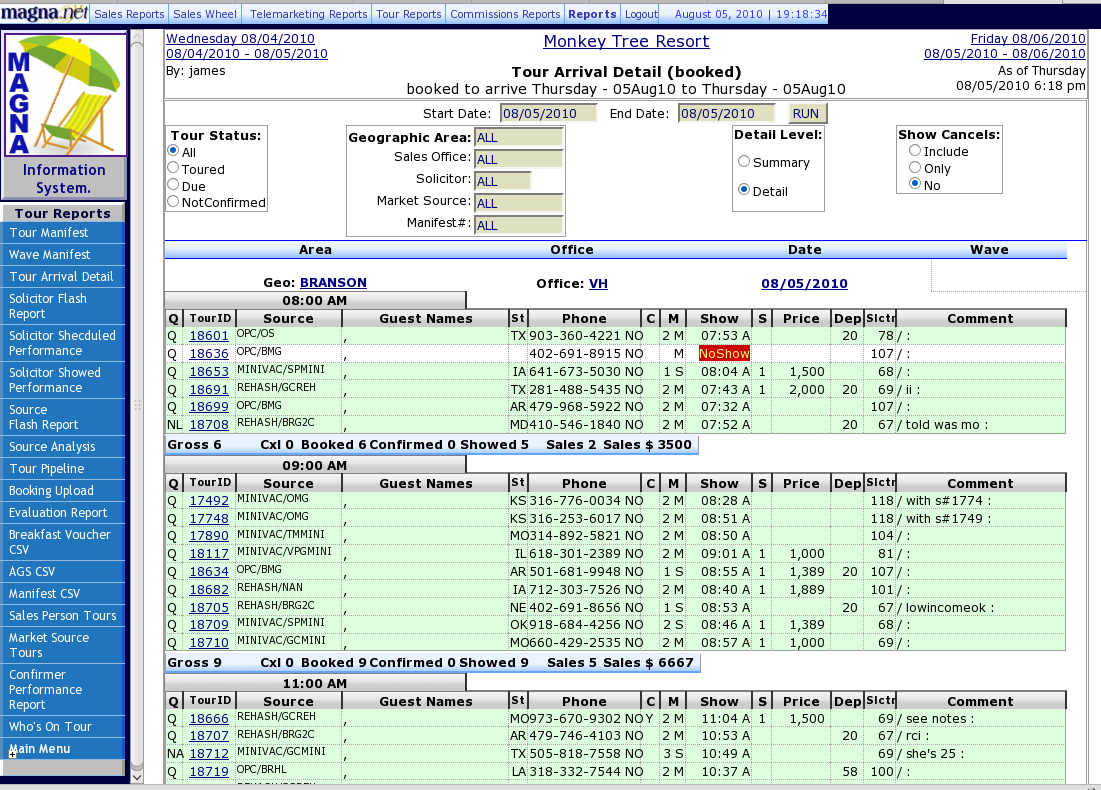Open tour ID 18636
The width and height of the screenshot is (1101, 790).
pyautogui.click(x=209, y=353)
